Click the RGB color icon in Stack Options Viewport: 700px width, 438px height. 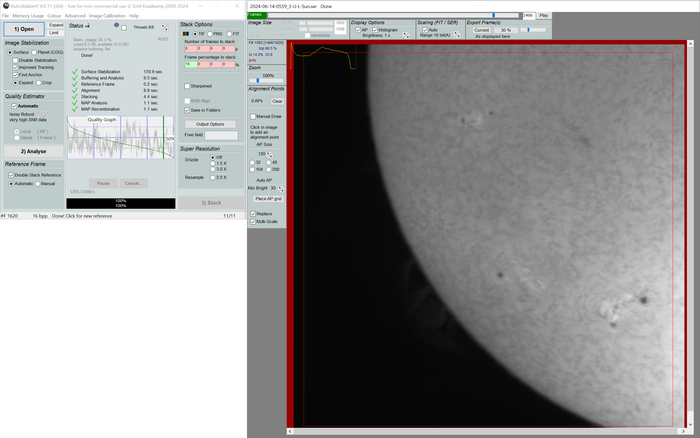[186, 33]
